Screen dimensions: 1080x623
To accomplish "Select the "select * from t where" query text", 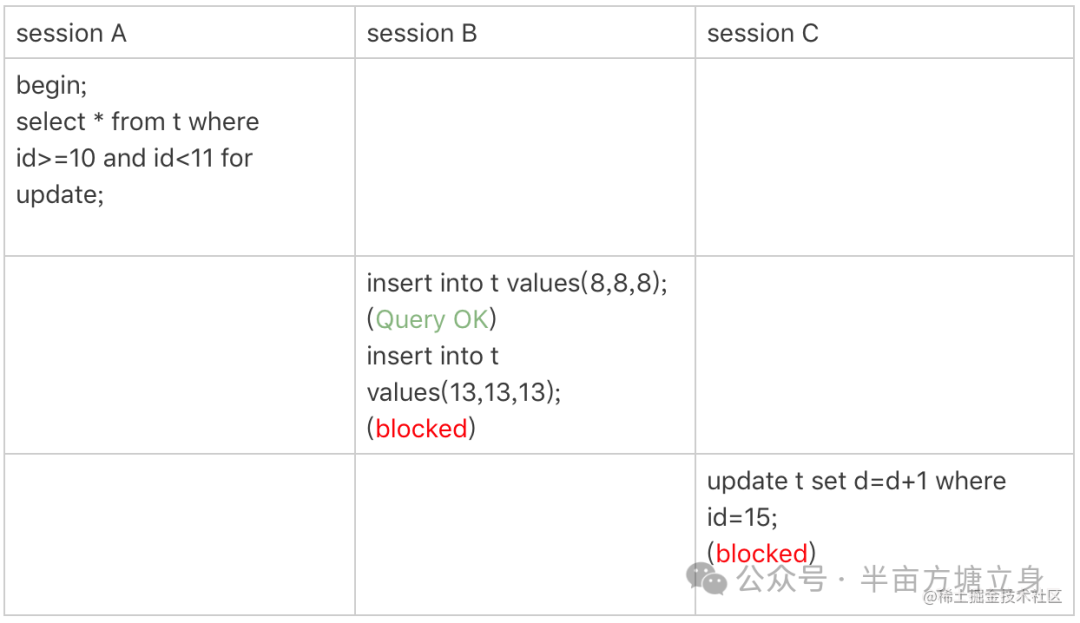I will [138, 122].
